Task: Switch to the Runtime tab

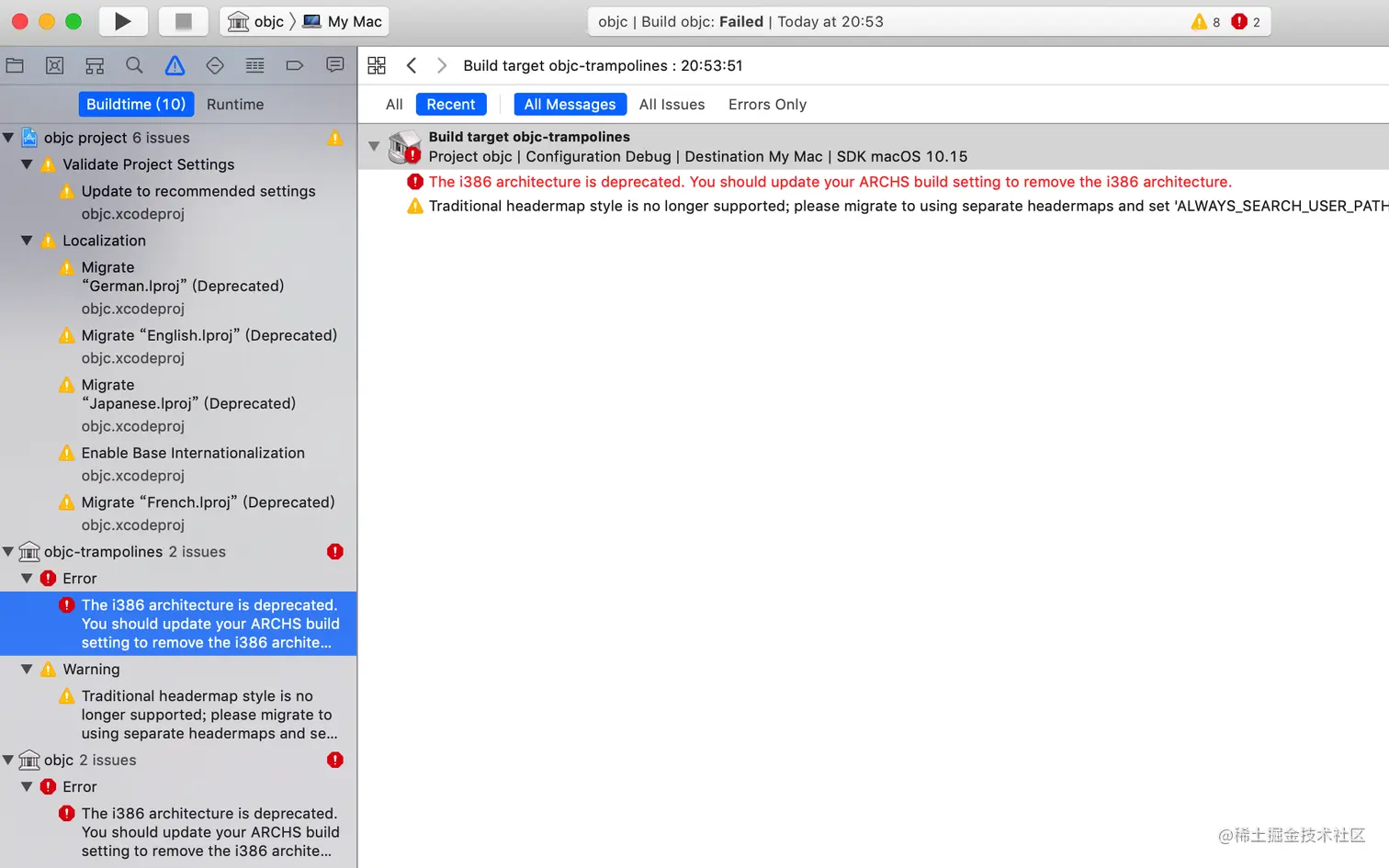Action: [x=235, y=104]
